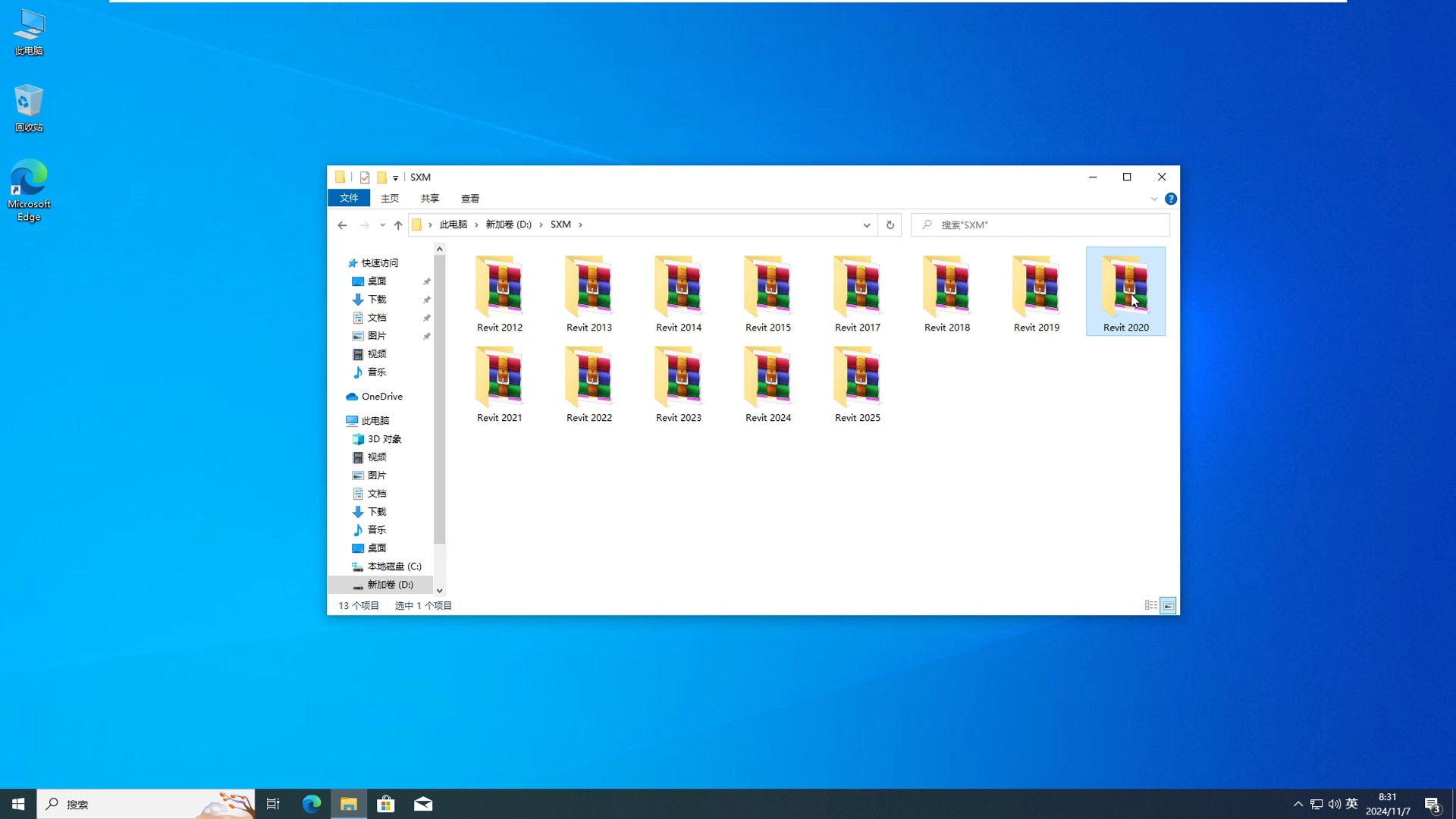Open the volume control tray icon
Screen dimensions: 1456x819
1334,804
